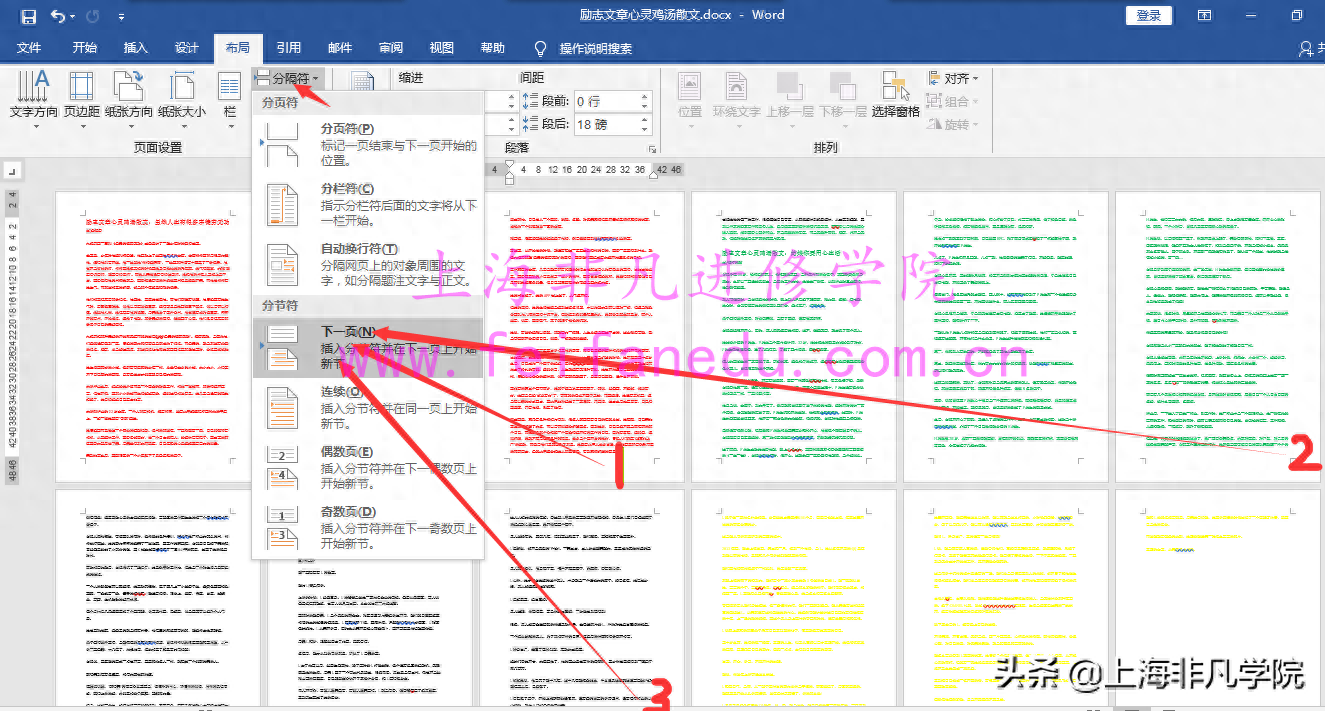Click the 登录 (Sign in) button

coord(1147,15)
